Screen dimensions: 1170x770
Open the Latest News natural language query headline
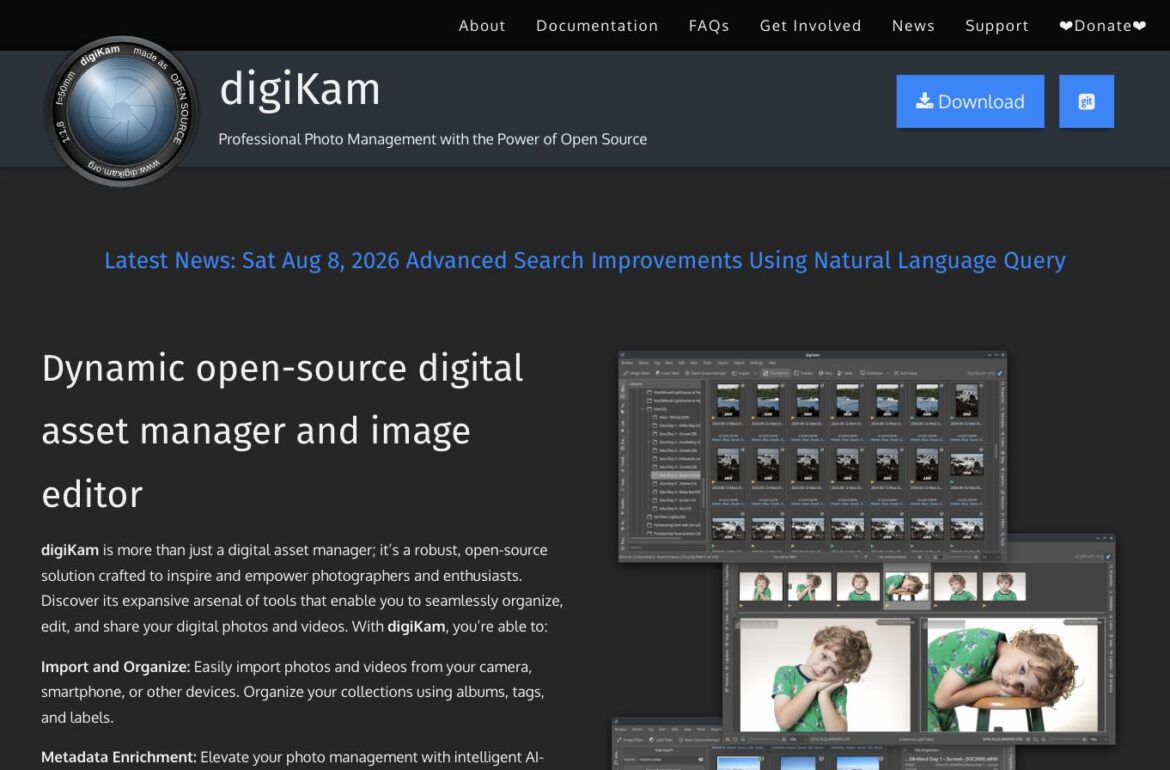tap(584, 260)
